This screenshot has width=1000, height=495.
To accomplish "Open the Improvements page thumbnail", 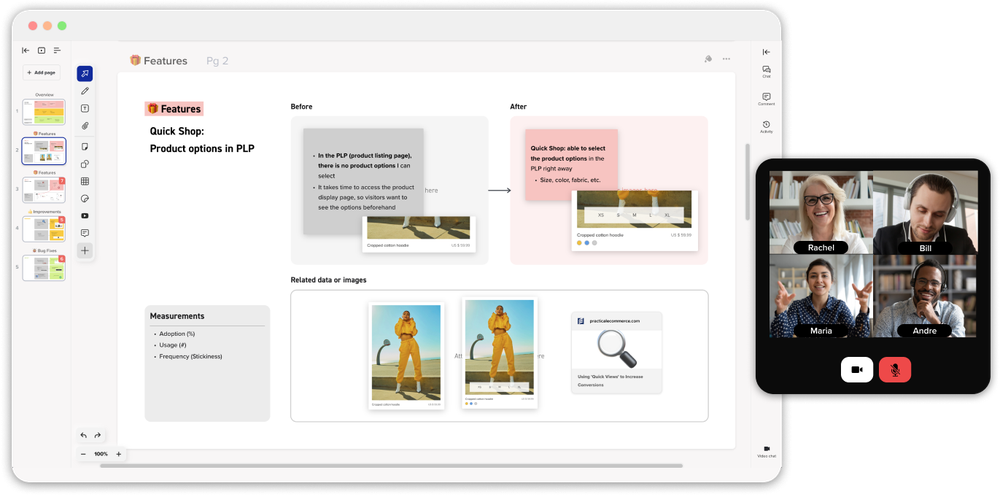I will [x=44, y=229].
